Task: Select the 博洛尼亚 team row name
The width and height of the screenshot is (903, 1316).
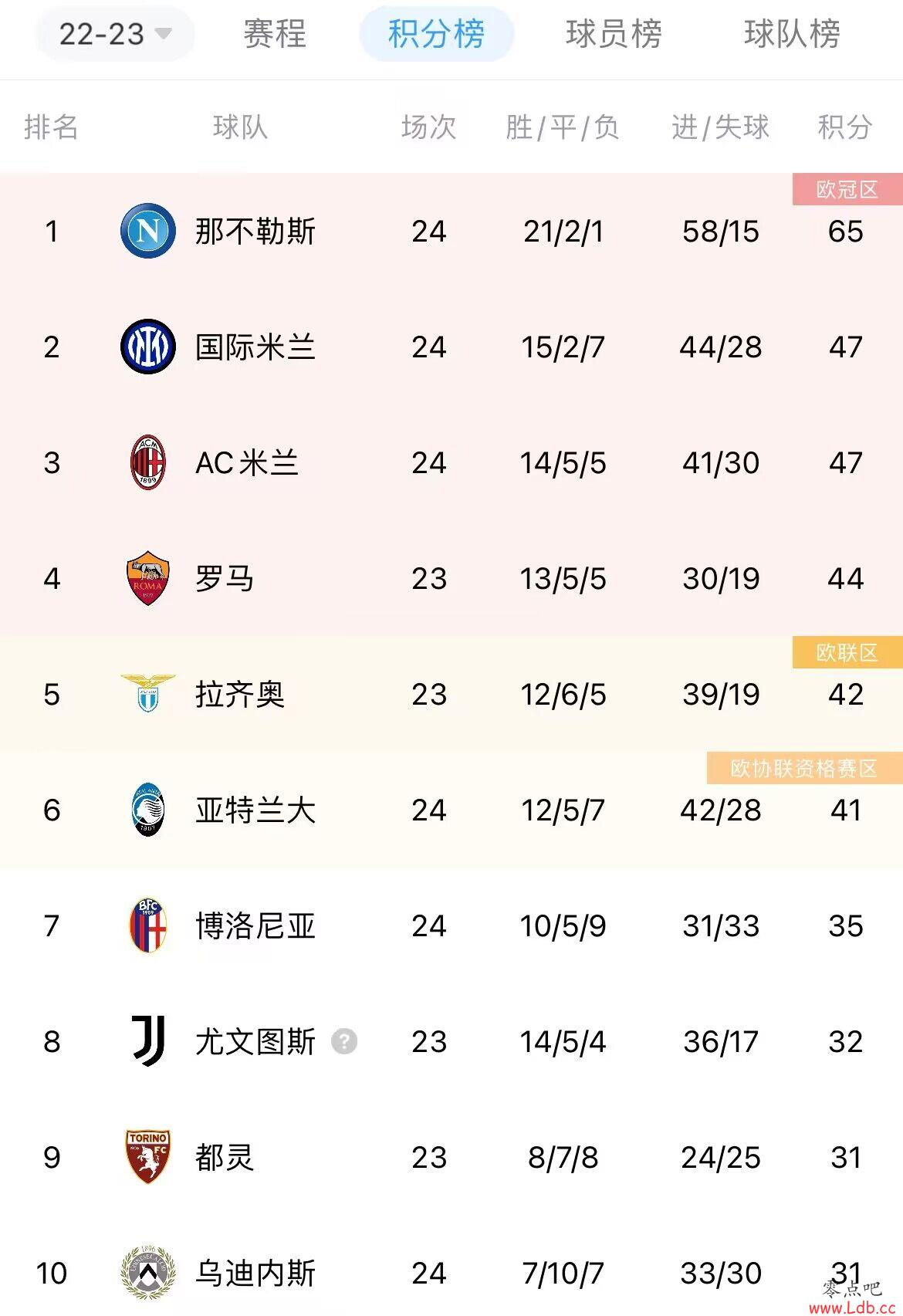Action: point(255,926)
